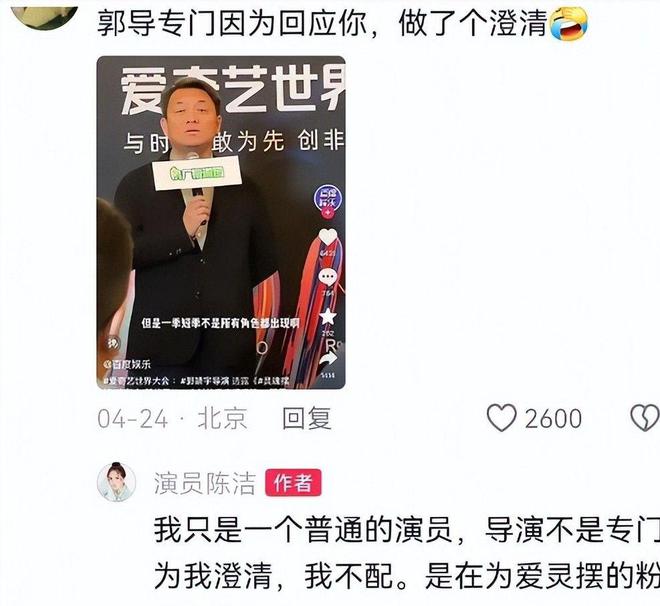This screenshot has height=606, width=660.
Task: Click the author reply text starting 我只是一个普通的演员
Action: (x=407, y=552)
